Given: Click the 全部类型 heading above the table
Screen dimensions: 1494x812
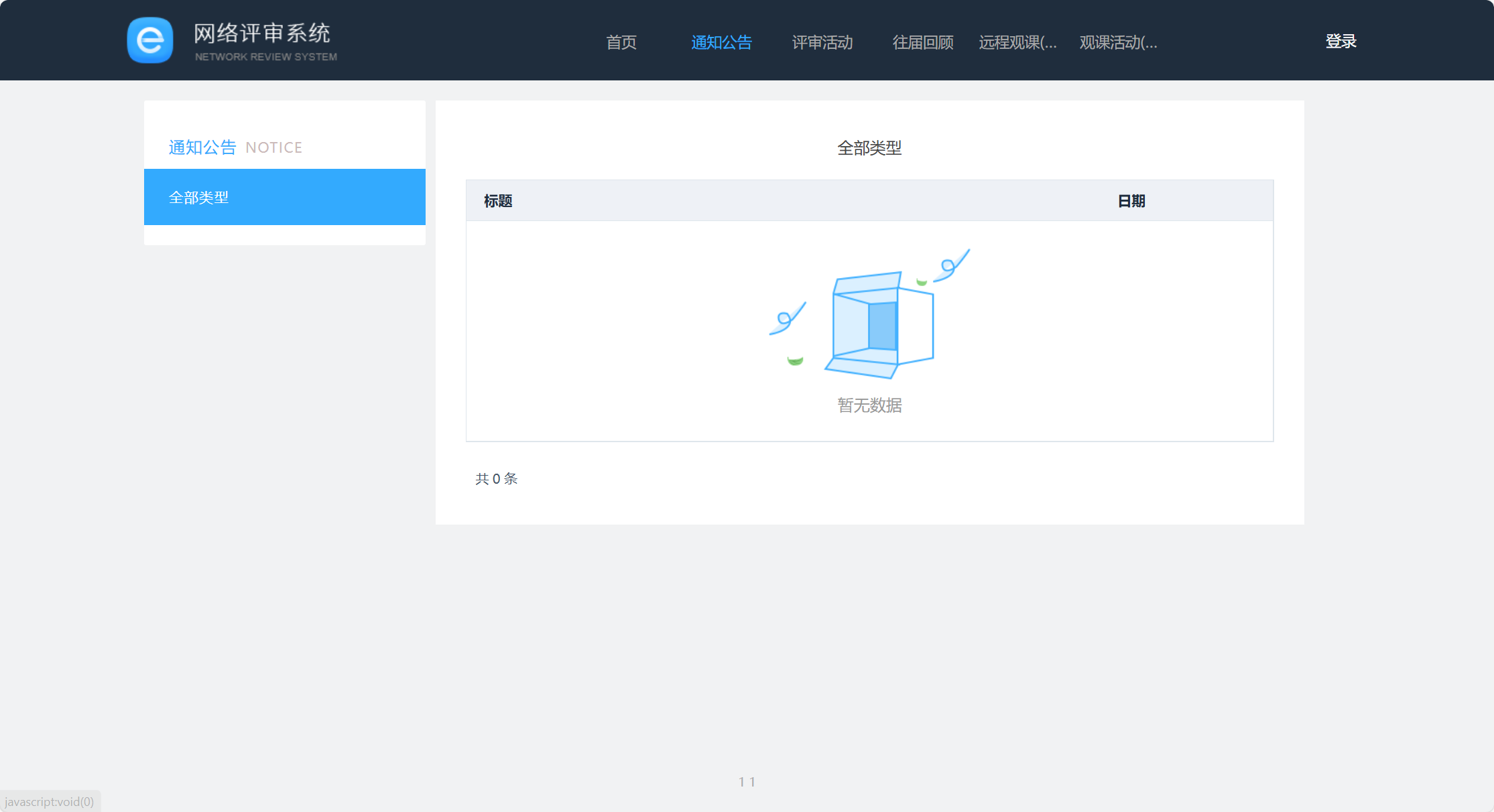Looking at the screenshot, I should tap(869, 148).
